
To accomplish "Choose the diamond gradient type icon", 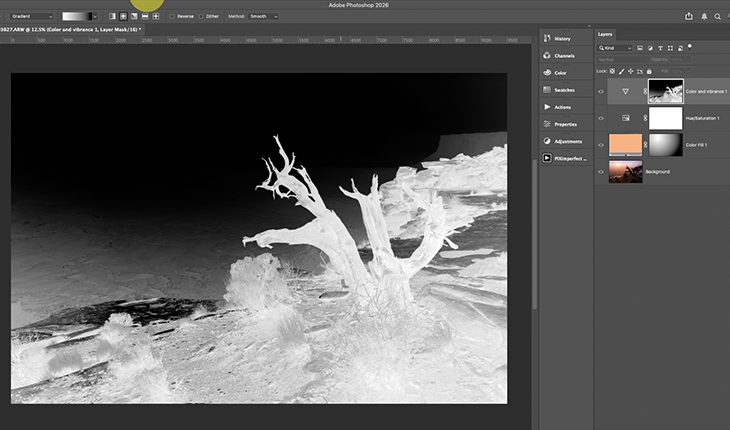I will 155,16.
